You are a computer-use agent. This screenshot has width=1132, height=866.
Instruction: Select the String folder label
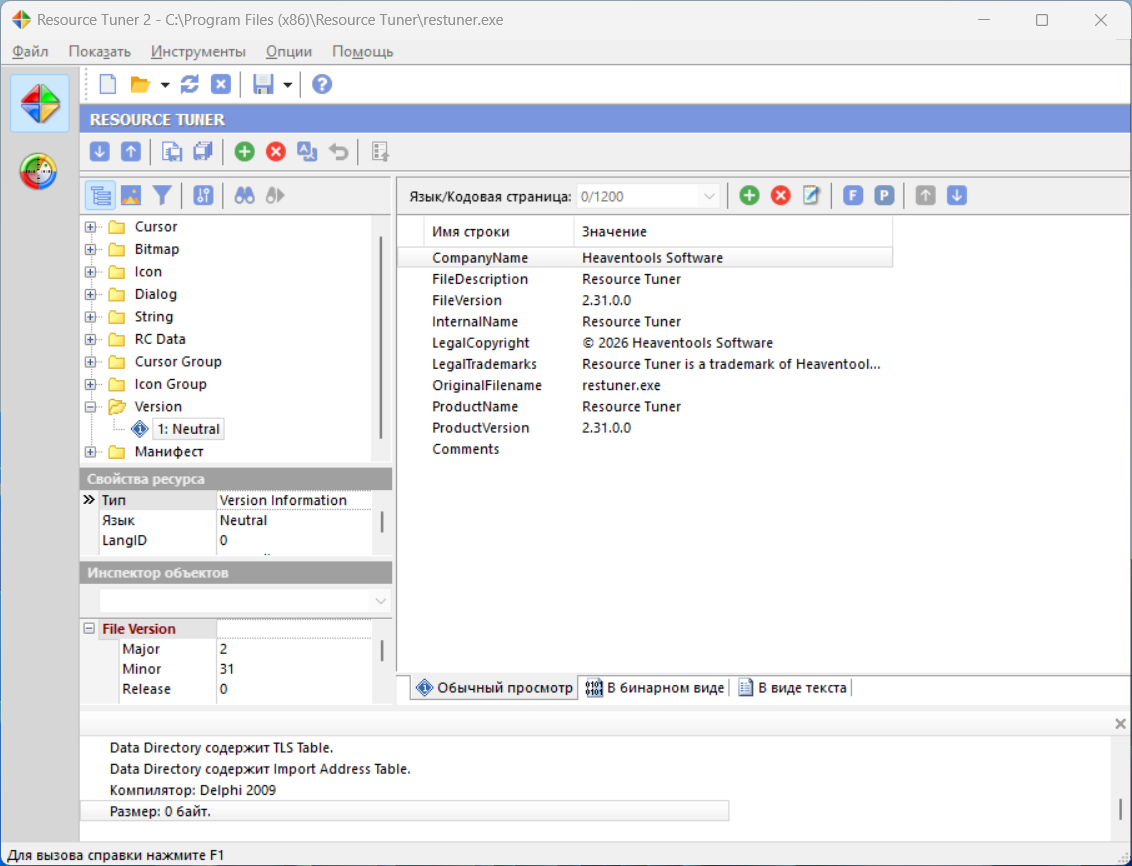[154, 316]
